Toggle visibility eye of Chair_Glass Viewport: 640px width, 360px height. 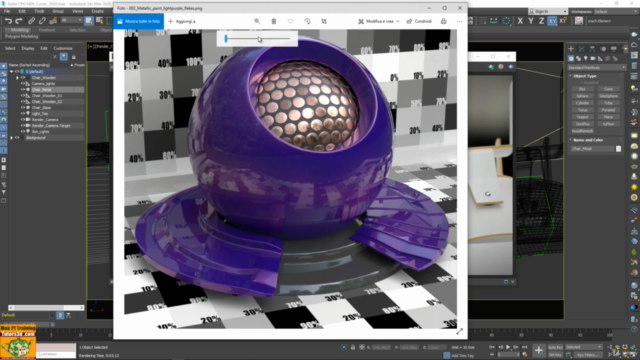click(x=23, y=107)
